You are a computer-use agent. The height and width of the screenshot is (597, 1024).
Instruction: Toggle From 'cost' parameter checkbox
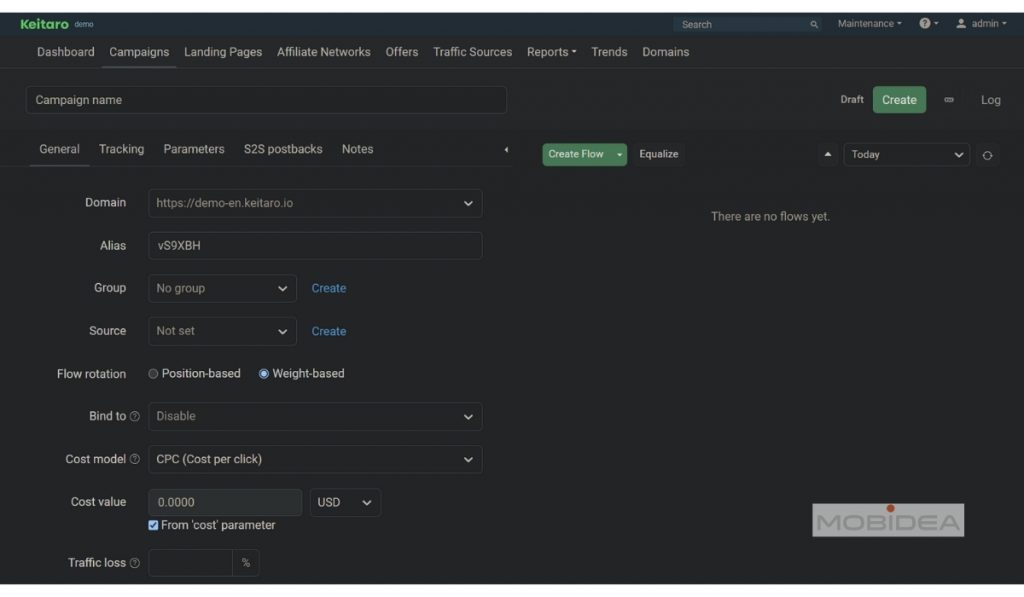coord(153,525)
